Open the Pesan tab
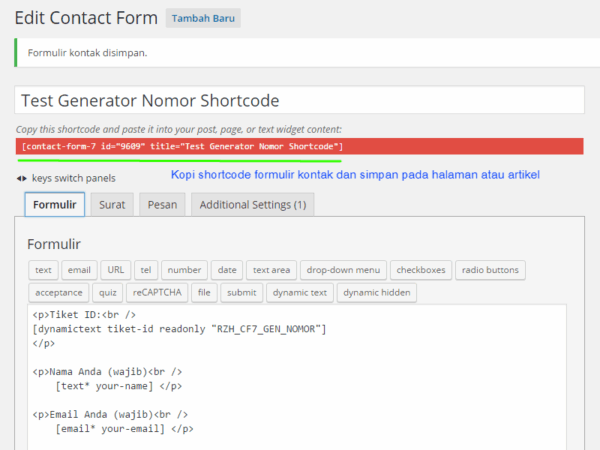The image size is (600, 450). tap(162, 204)
